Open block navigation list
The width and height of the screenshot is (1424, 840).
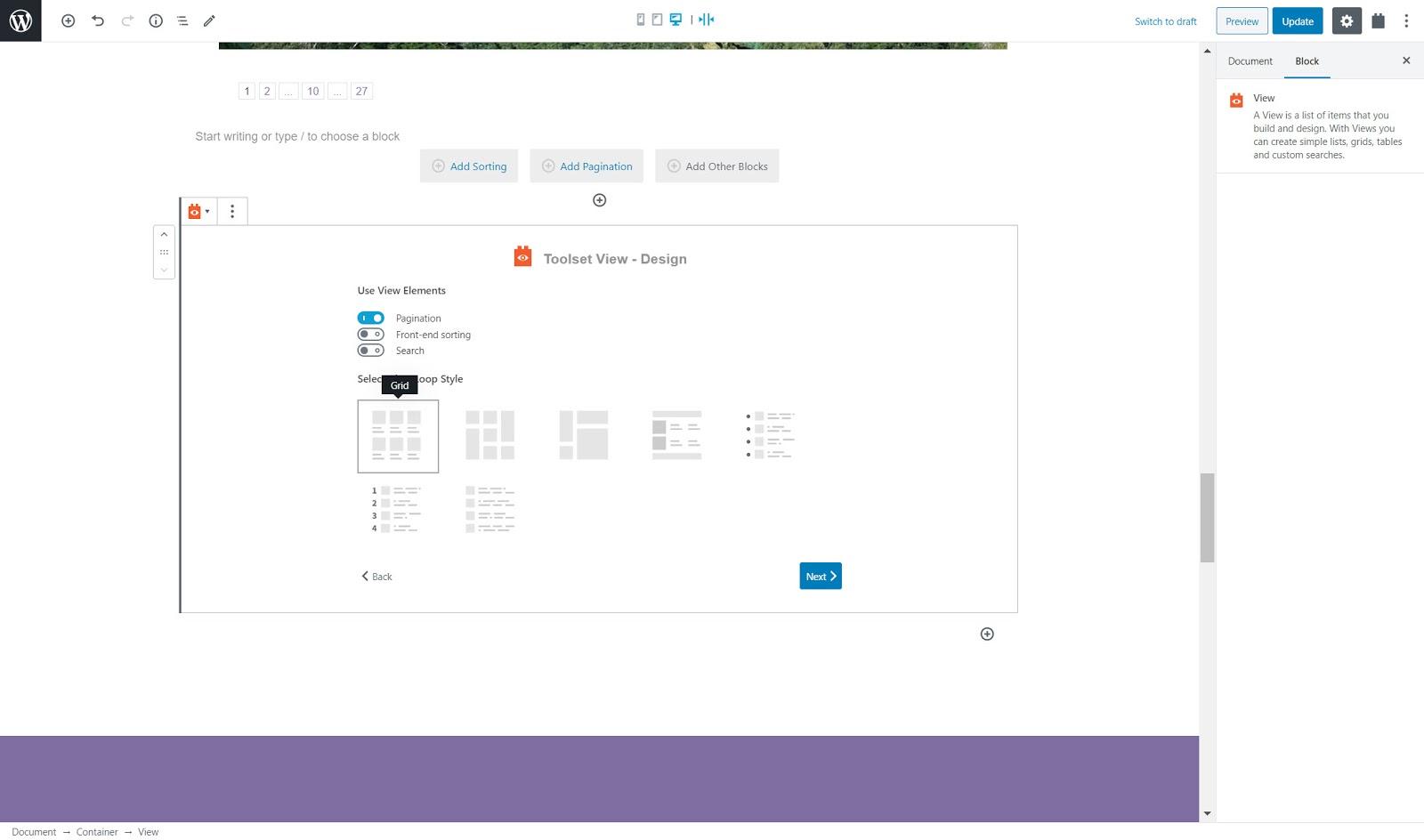pos(182,20)
